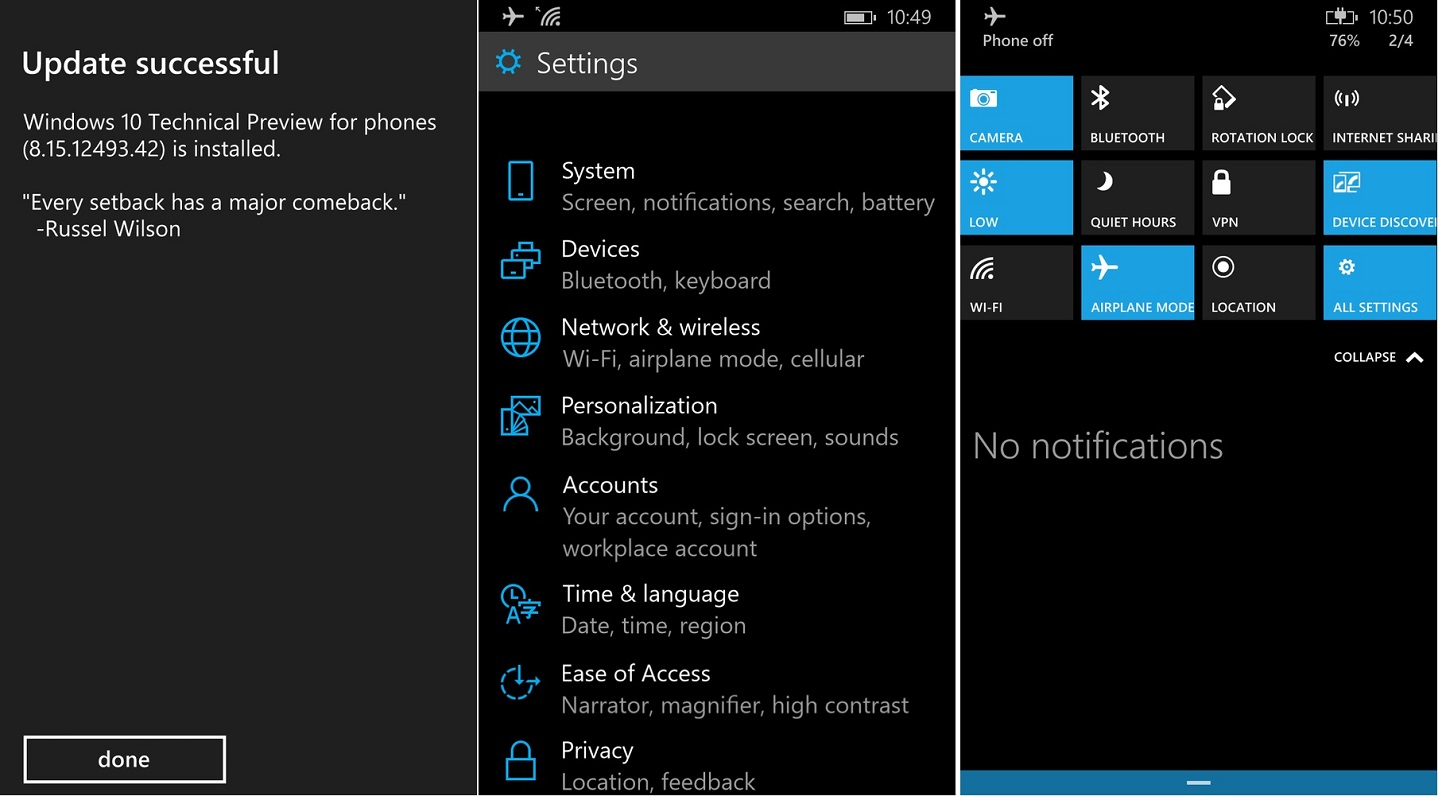Image resolution: width=1442 pixels, height=800 pixels.
Task: Click 'Location, feedback' description text
Action: pos(658,782)
